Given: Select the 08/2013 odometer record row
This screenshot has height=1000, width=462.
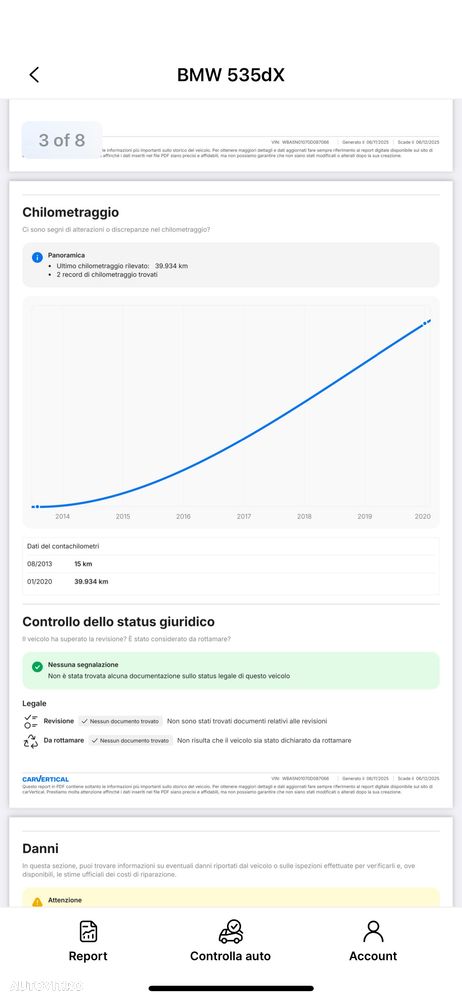Looking at the screenshot, I should (x=231, y=564).
